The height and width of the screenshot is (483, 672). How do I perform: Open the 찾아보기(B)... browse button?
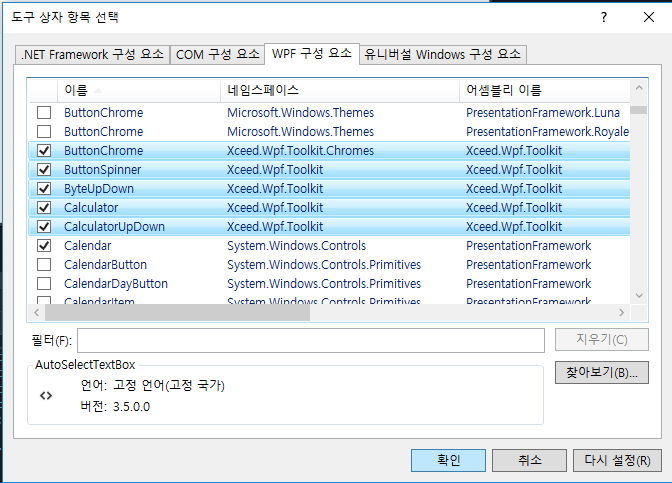click(x=602, y=372)
